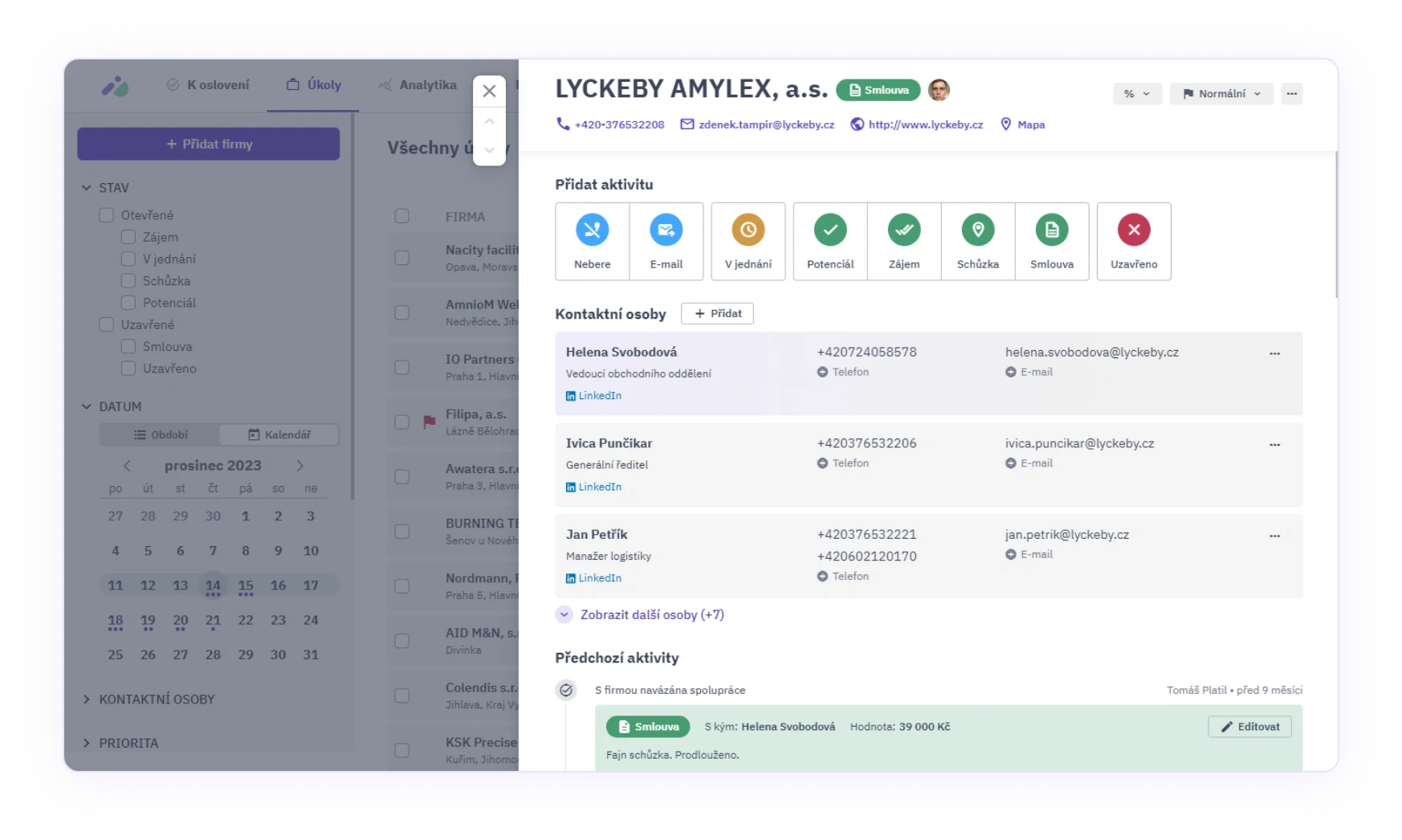Collapse the STAV filter section
Viewport: 1402px width, 840px height.
click(x=86, y=187)
